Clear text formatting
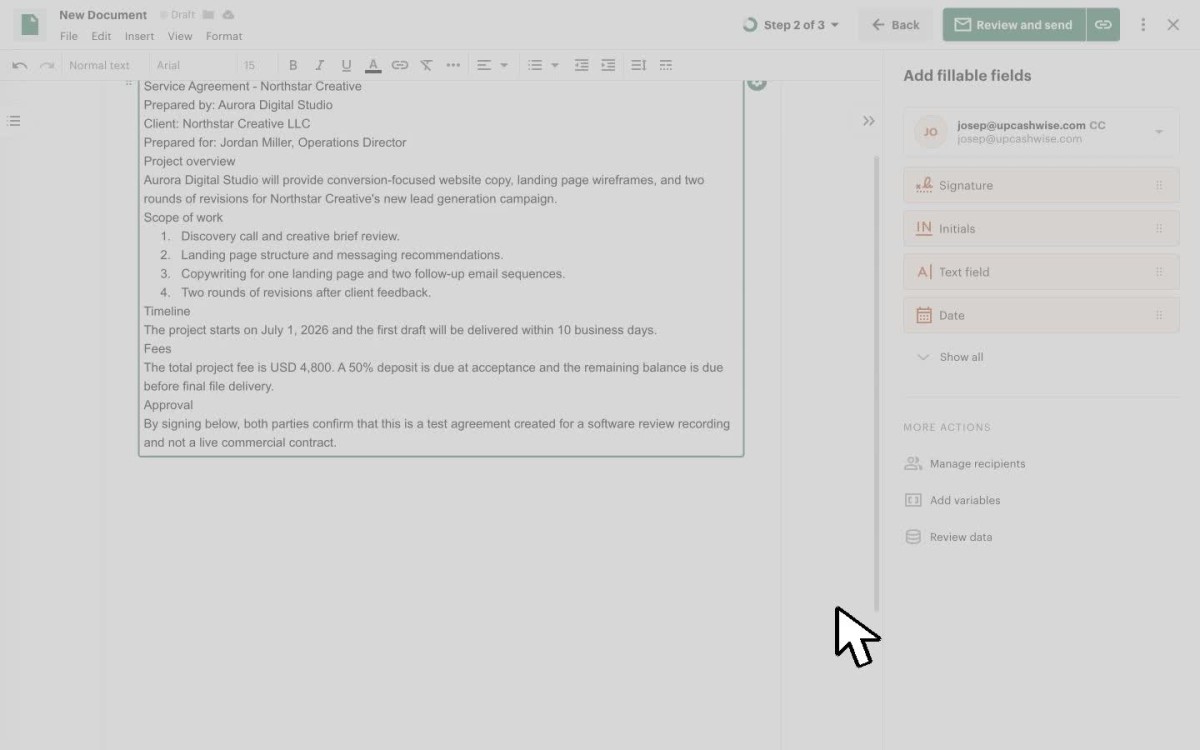Viewport: 1200px width, 750px height. [426, 65]
